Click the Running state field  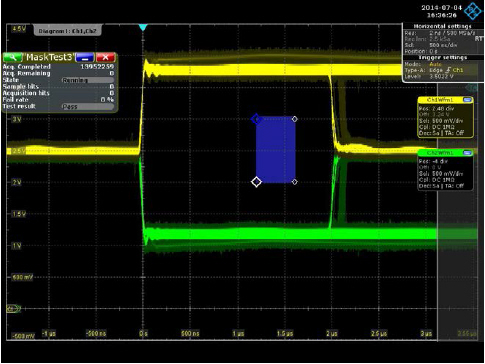(x=88, y=80)
